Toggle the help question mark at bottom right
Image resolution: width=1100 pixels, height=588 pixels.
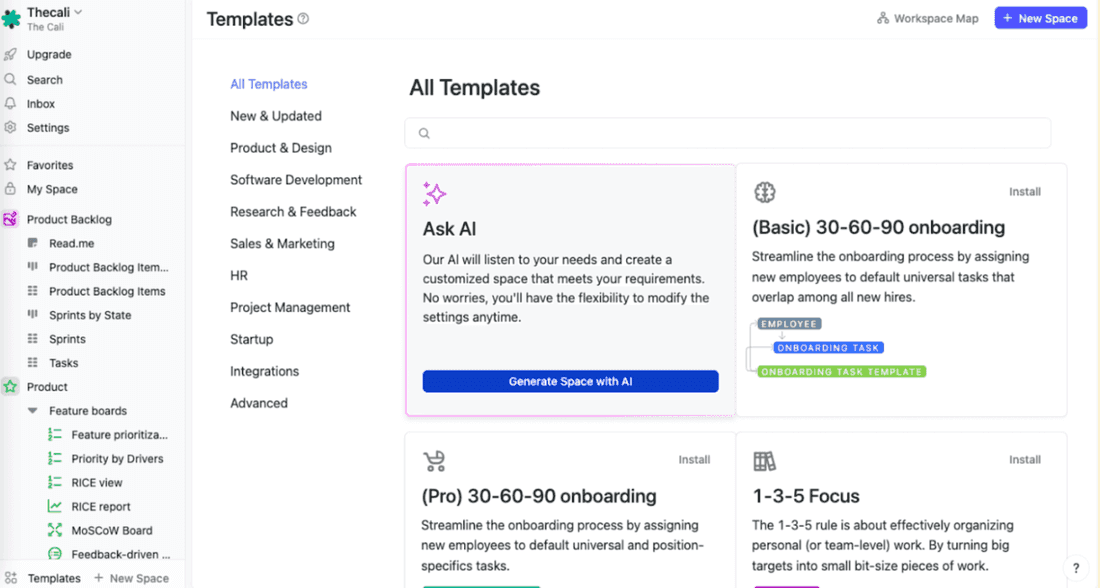(x=1075, y=568)
